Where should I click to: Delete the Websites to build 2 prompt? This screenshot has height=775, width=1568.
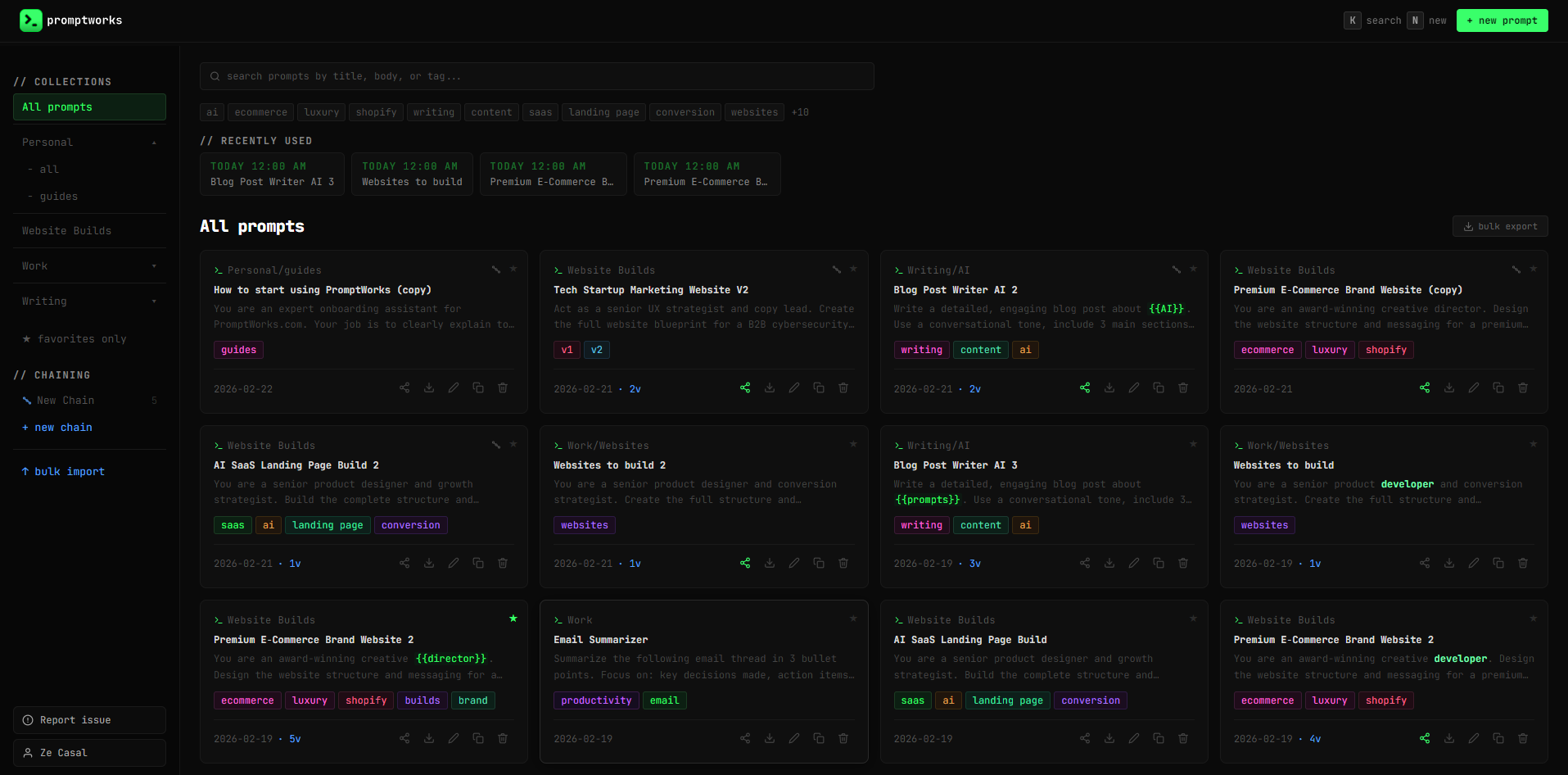(x=843, y=563)
